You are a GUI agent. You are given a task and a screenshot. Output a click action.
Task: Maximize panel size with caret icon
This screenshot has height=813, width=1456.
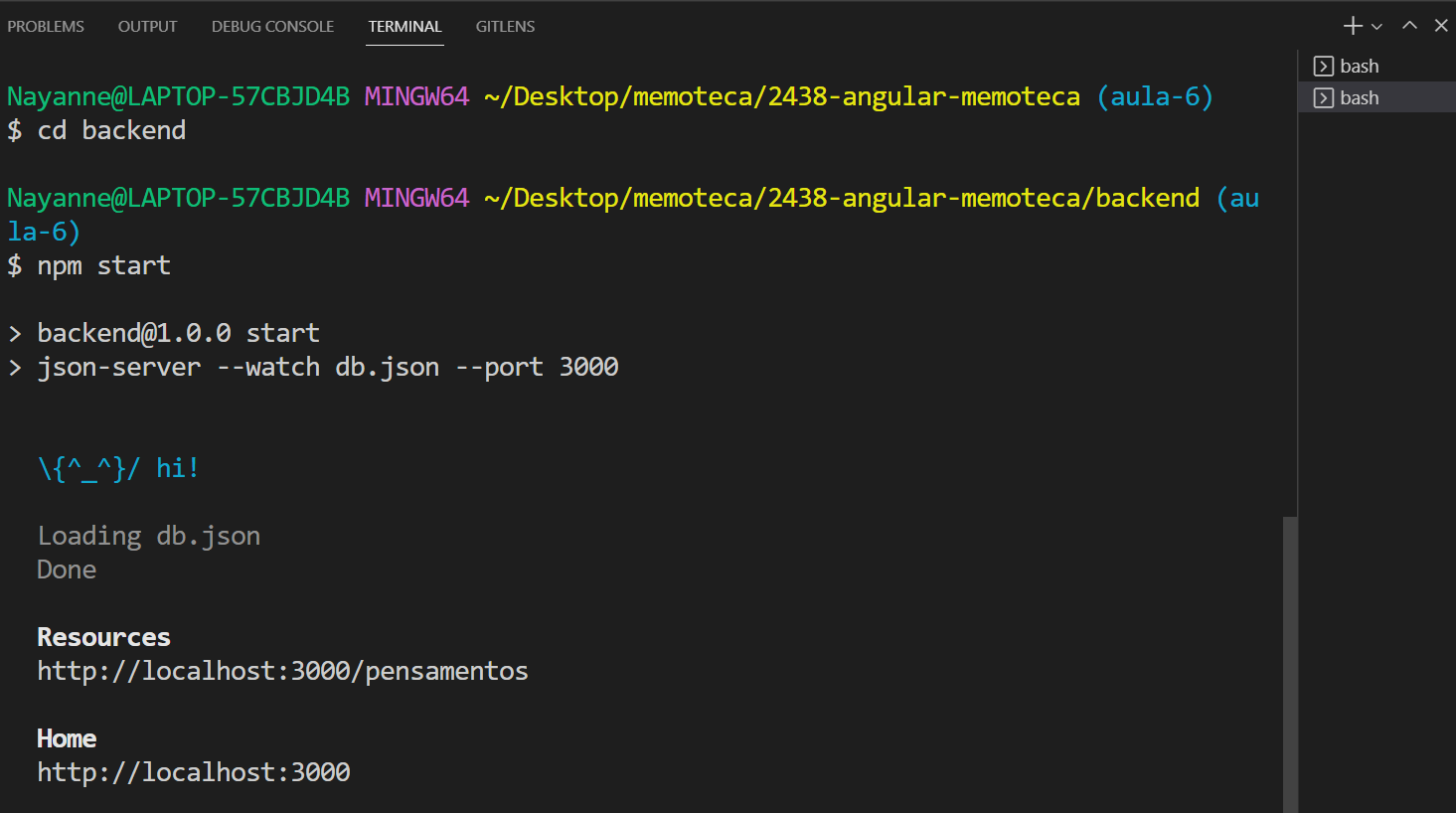click(1409, 26)
